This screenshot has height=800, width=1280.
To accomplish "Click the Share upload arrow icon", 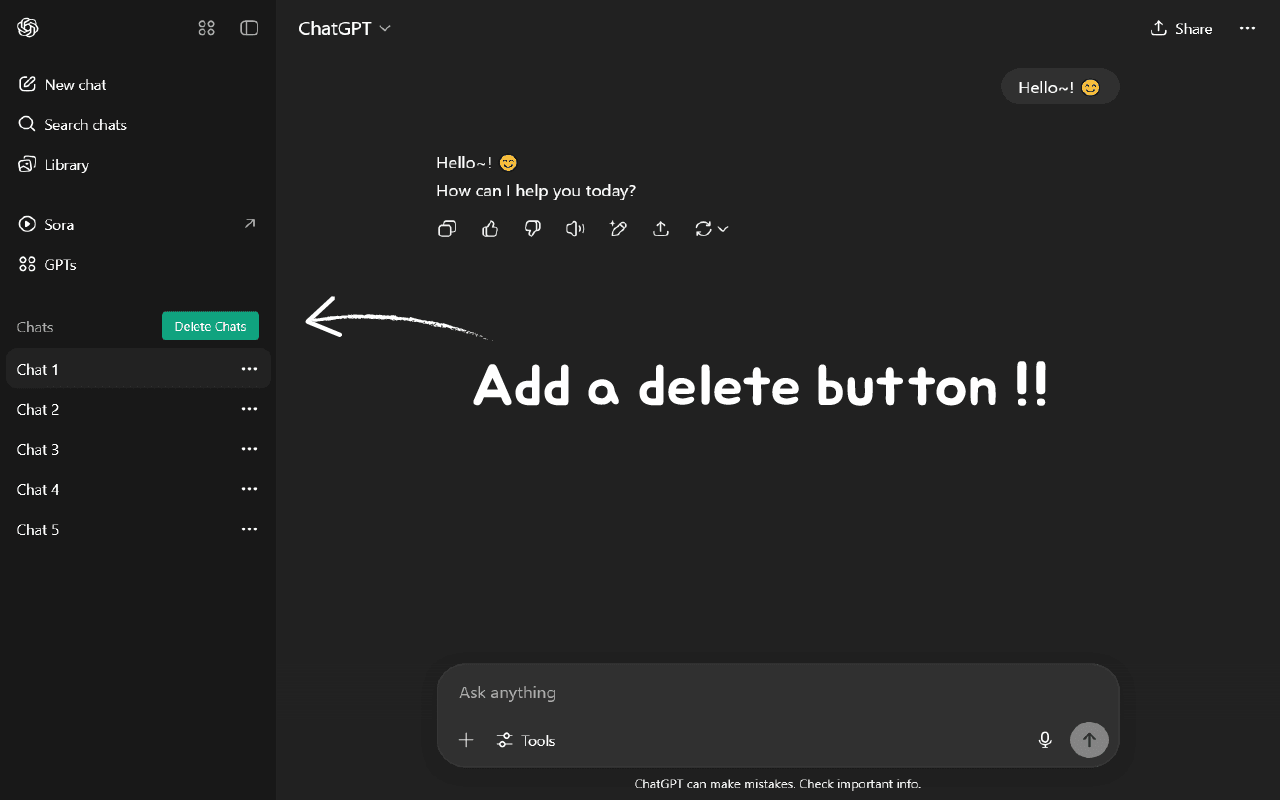I will (1159, 28).
